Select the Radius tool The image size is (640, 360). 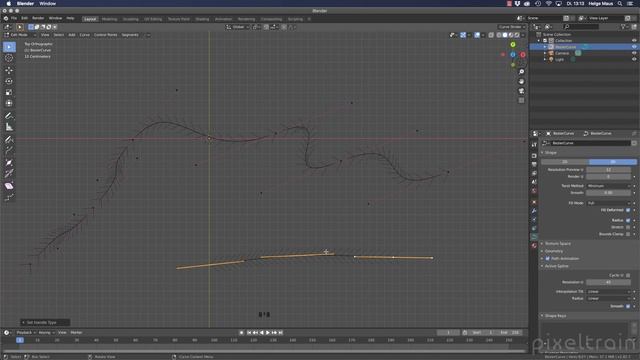tap(9, 162)
